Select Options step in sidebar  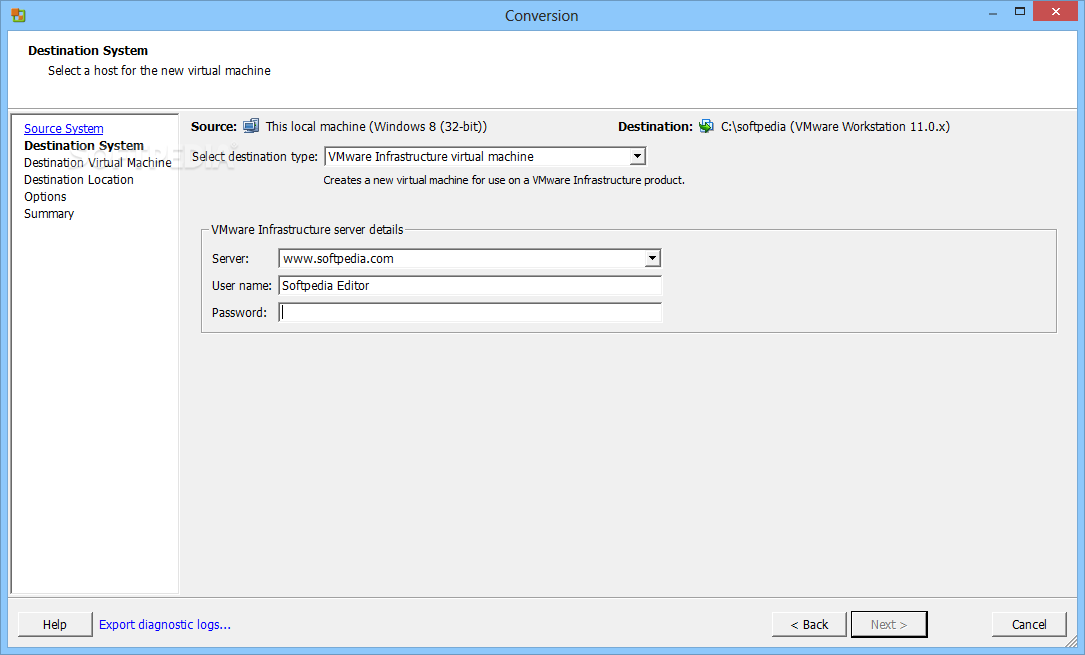[x=45, y=197]
